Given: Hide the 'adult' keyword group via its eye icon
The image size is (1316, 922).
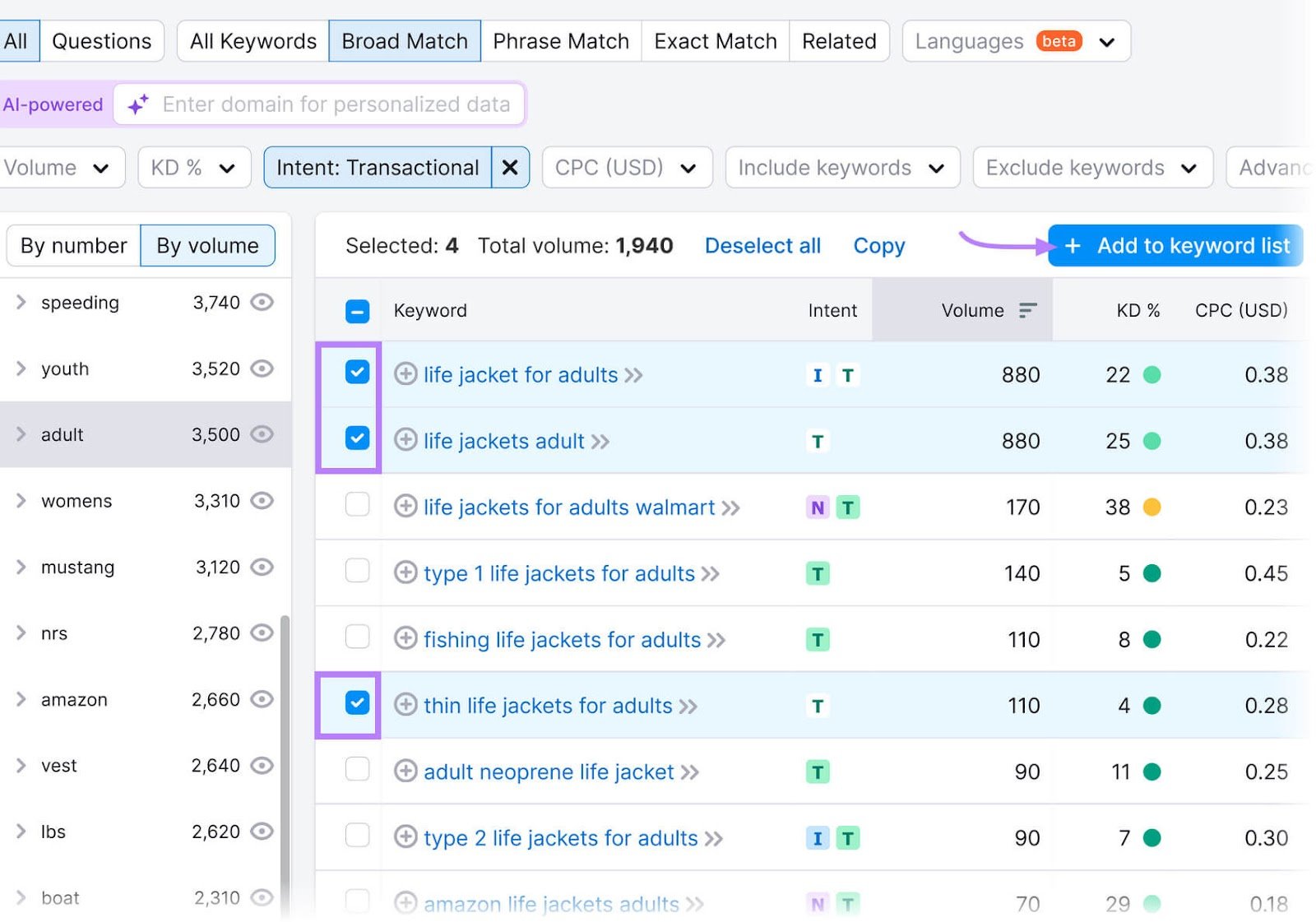Looking at the screenshot, I should pos(262,434).
